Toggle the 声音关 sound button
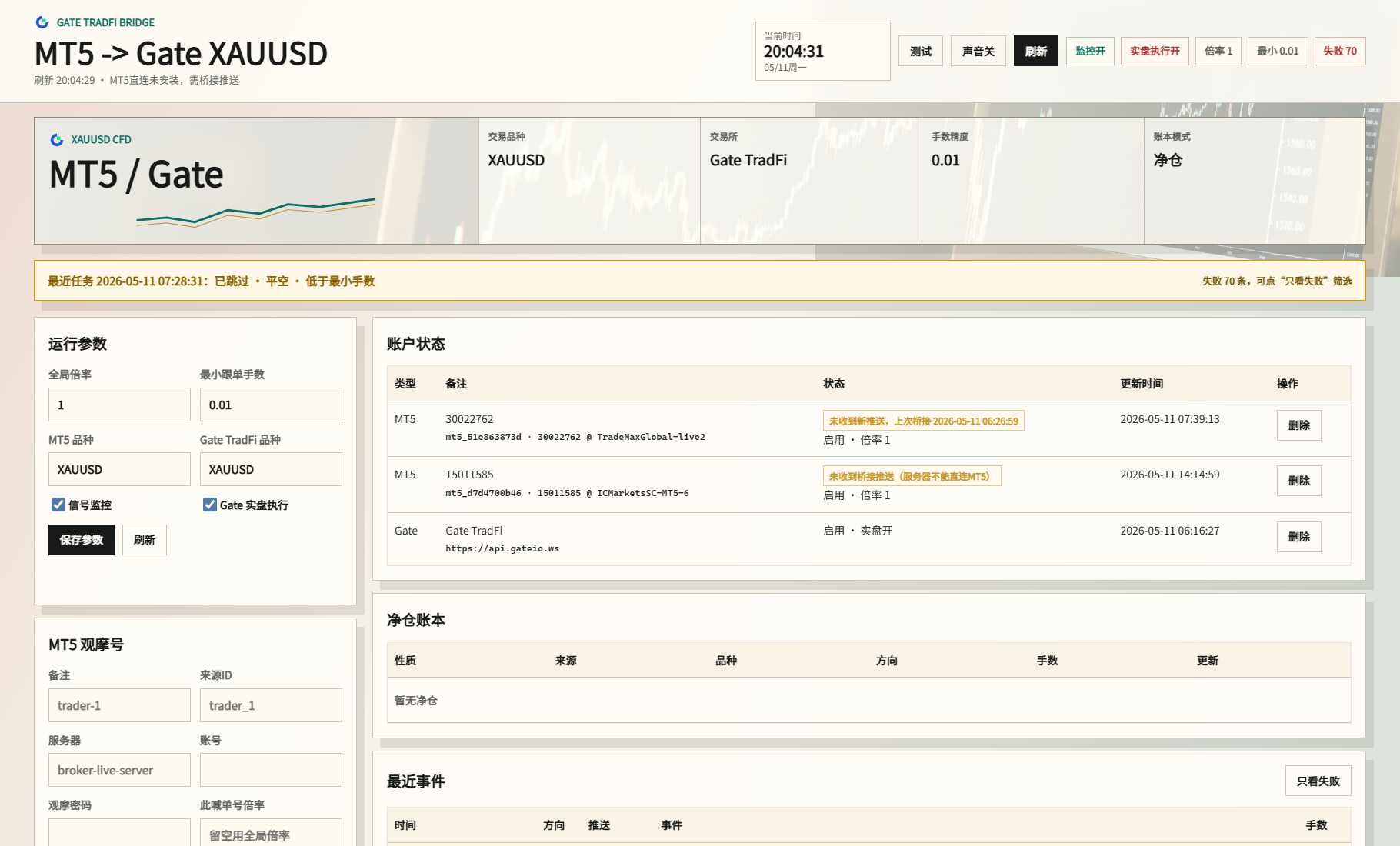1400x846 pixels. point(978,51)
